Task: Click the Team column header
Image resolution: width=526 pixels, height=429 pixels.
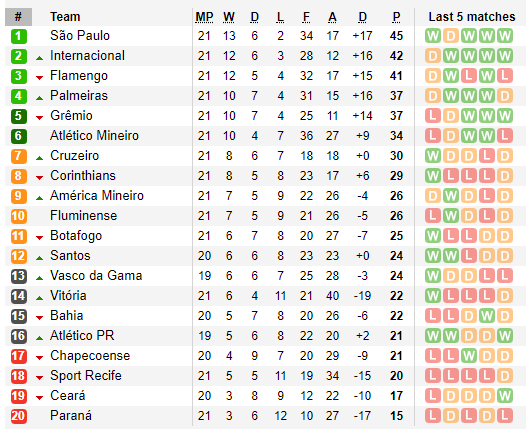Action: pos(65,17)
